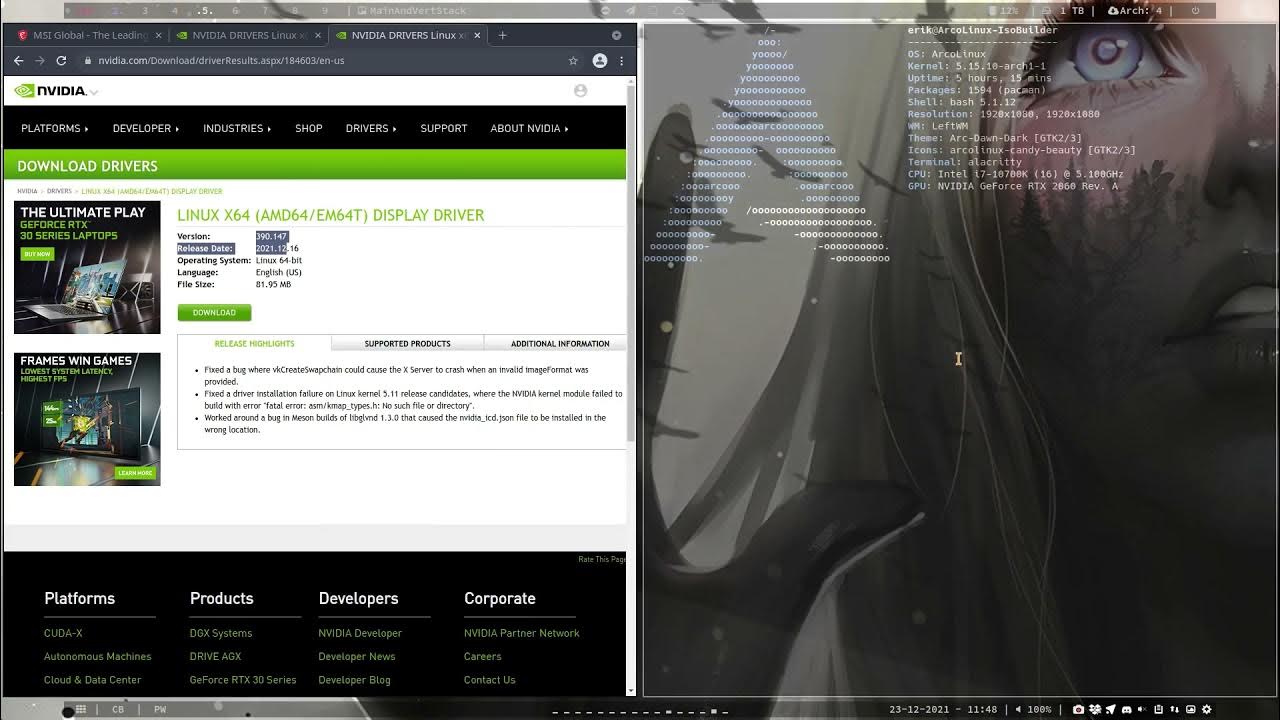Open the Frames Win Games ad banner
The image size is (1280, 720).
(87, 419)
